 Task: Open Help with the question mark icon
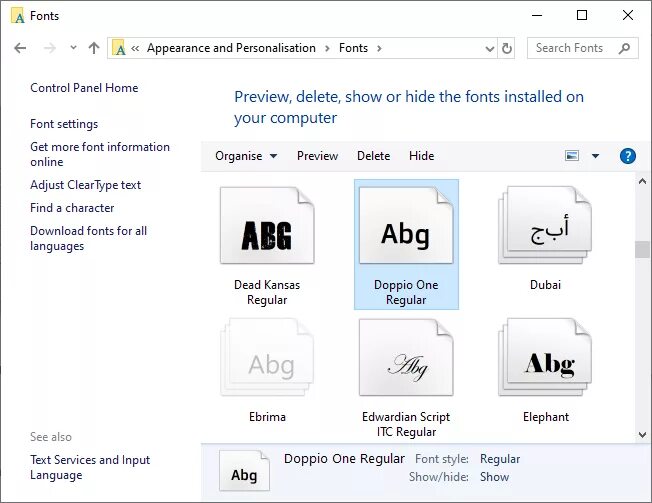pyautogui.click(x=627, y=156)
